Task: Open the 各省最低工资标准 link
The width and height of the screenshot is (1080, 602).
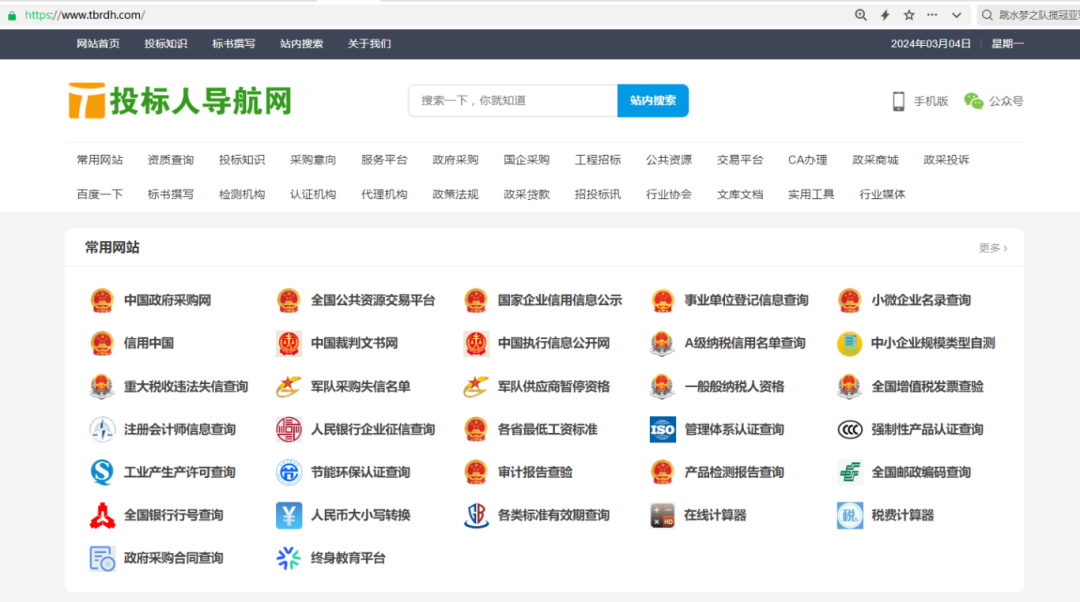Action: click(548, 429)
